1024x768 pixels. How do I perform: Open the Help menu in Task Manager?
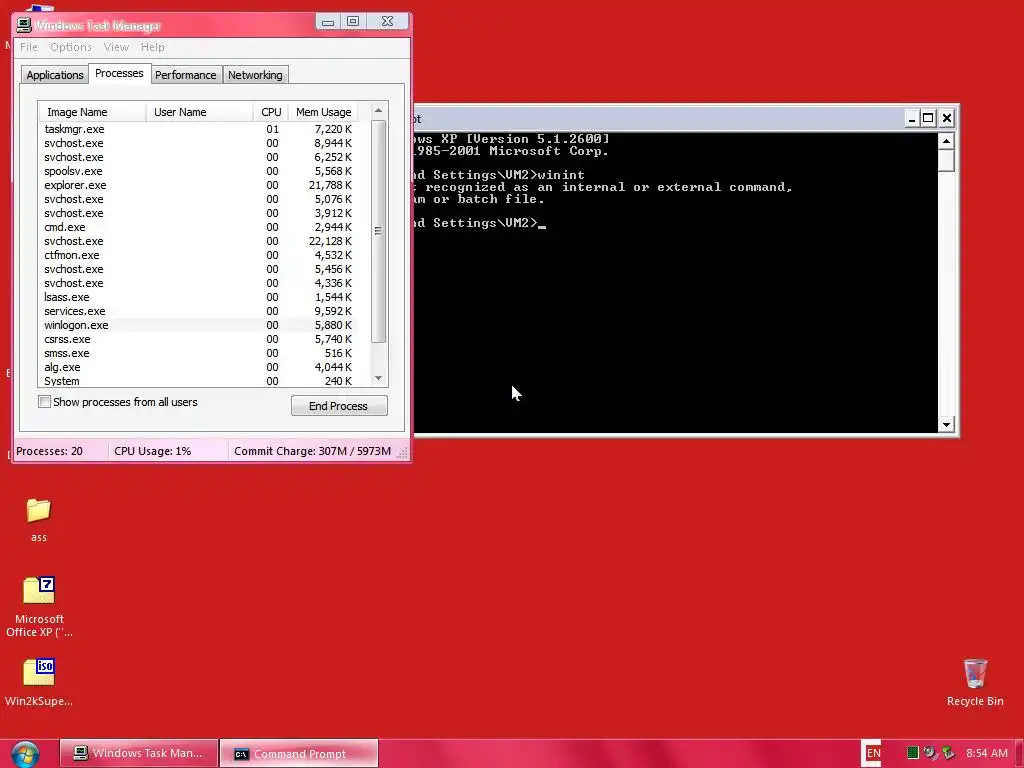(153, 47)
